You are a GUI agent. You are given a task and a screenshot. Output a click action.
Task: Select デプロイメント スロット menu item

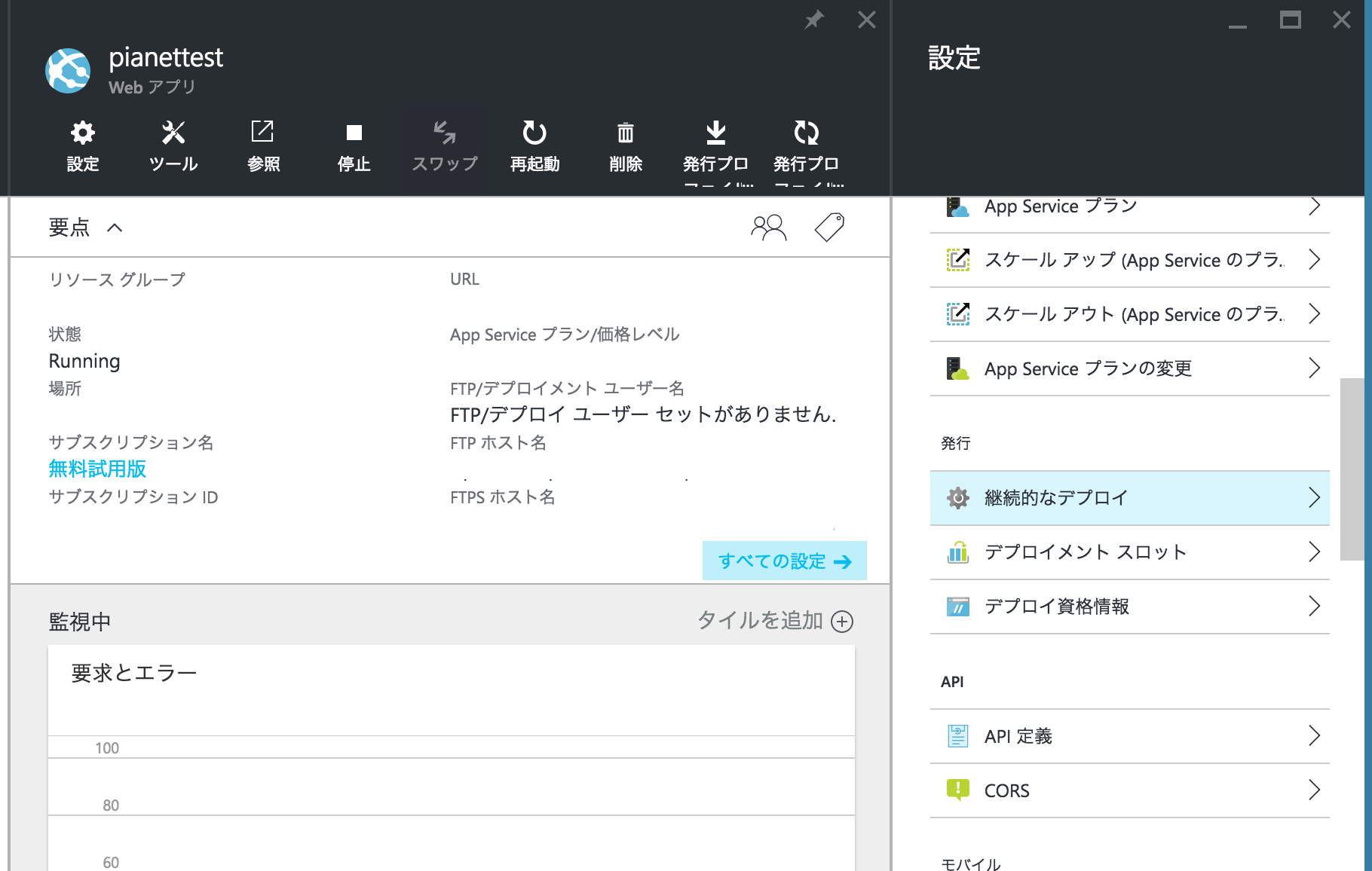[1130, 552]
